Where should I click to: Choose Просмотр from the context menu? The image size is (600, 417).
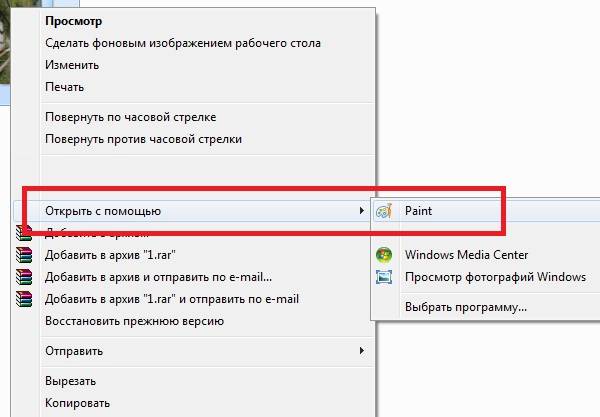pos(73,21)
